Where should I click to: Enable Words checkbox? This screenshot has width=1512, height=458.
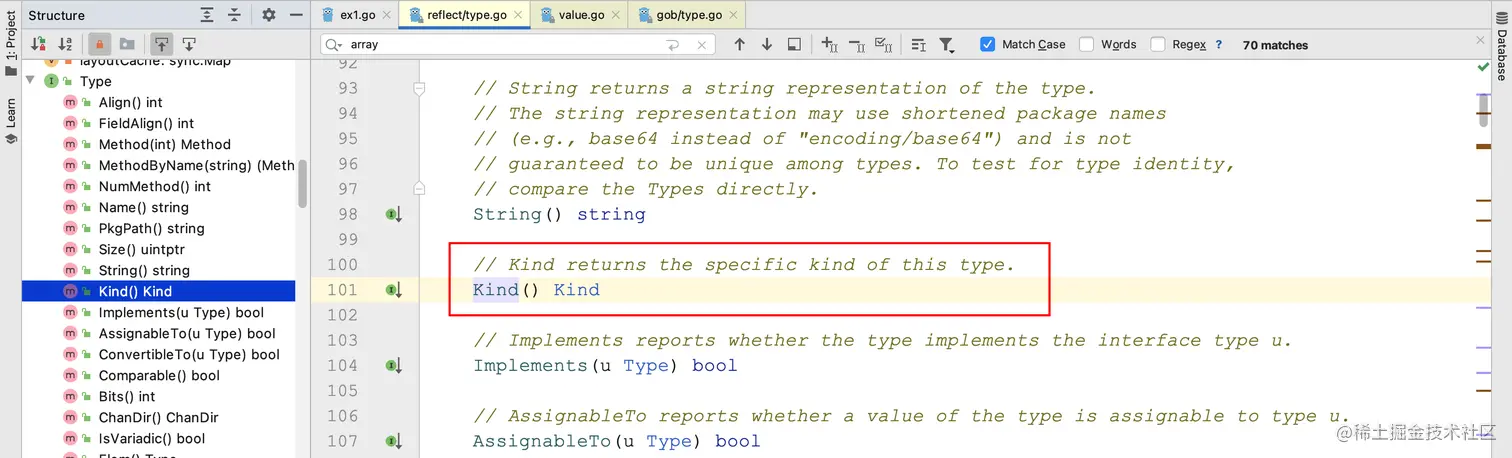(x=1086, y=44)
